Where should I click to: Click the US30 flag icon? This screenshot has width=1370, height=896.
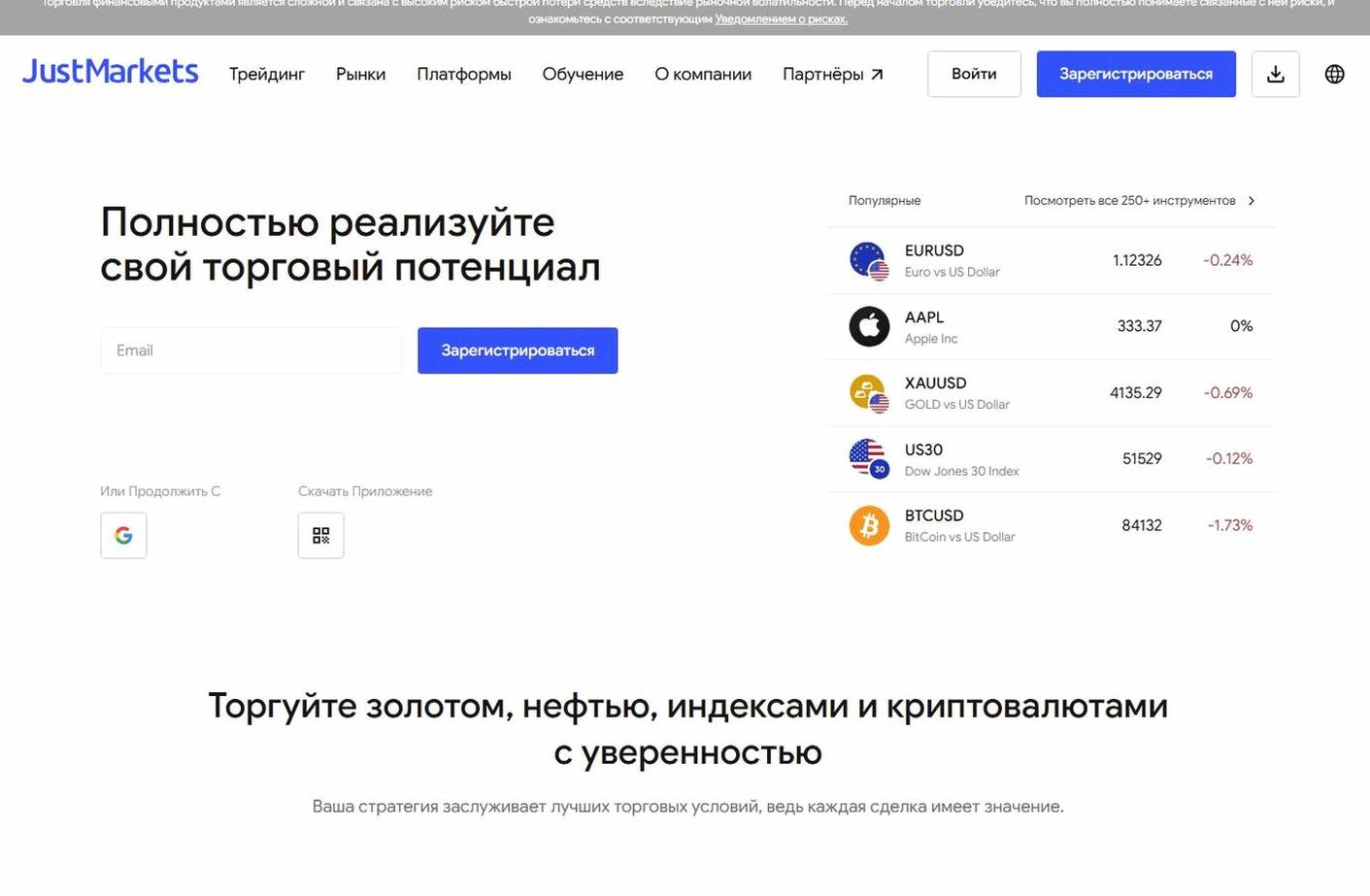[869, 458]
